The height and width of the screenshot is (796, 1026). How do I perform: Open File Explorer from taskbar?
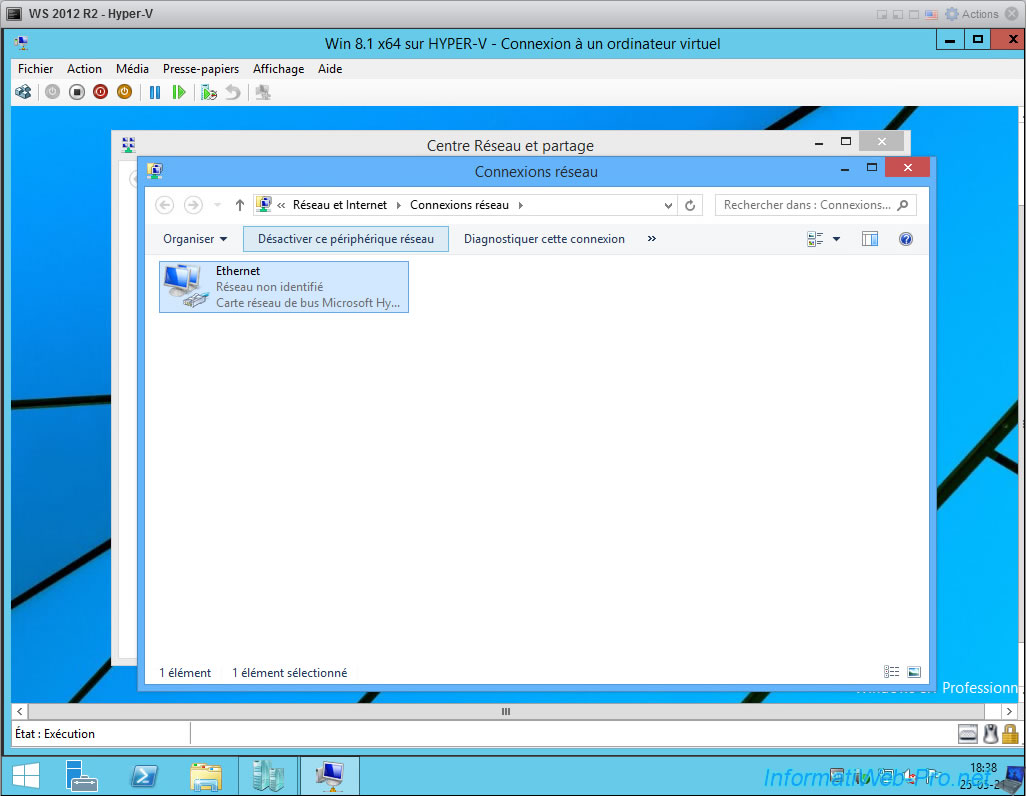click(205, 776)
